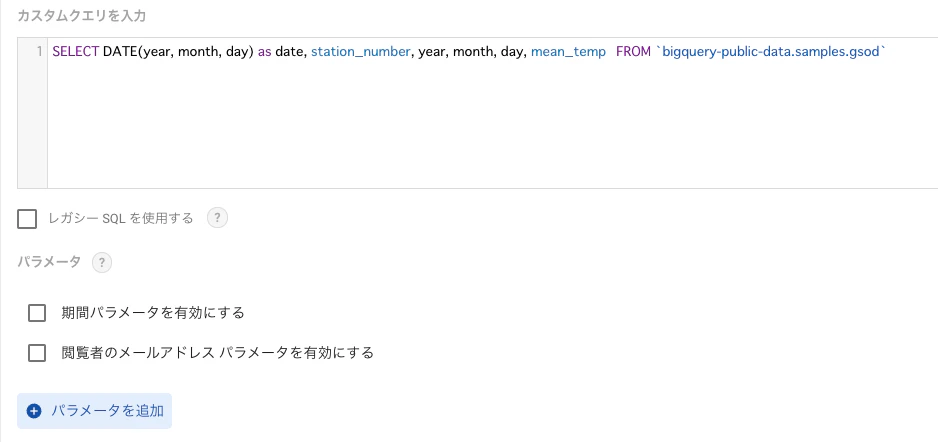Viewport: 938px width, 442px height.
Task: Click the mean_temp column in the query
Action: [x=568, y=52]
